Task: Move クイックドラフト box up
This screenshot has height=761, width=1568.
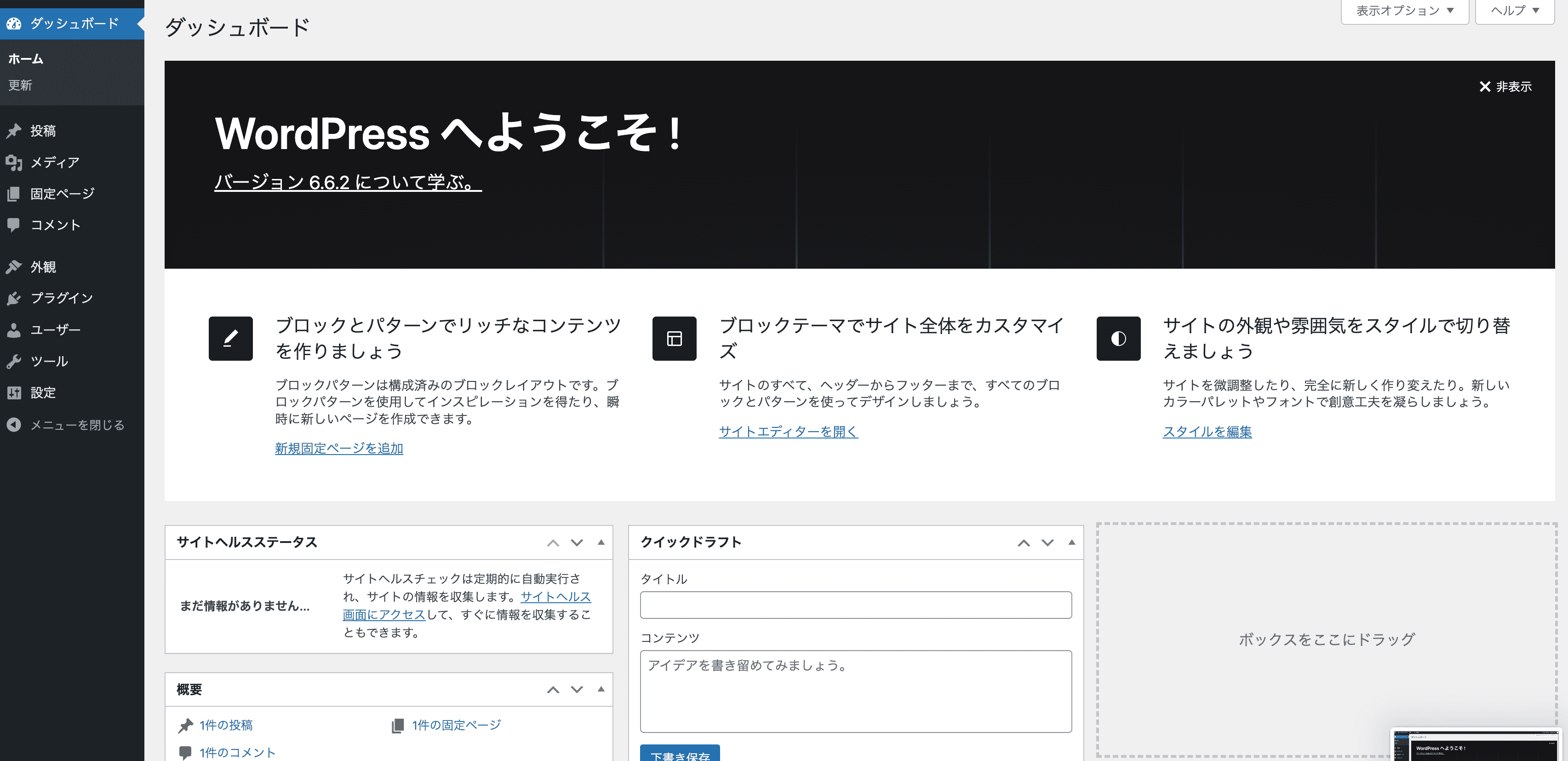Action: click(1024, 542)
